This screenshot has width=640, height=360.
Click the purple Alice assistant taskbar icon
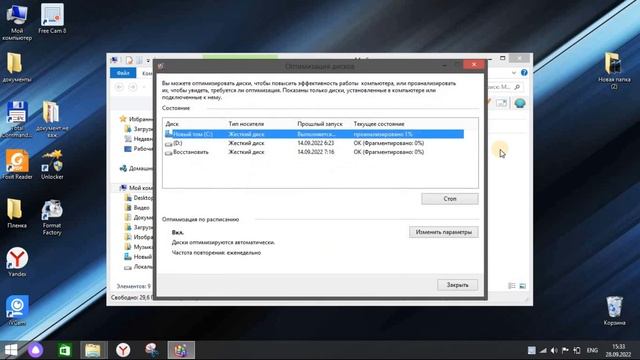click(36, 350)
